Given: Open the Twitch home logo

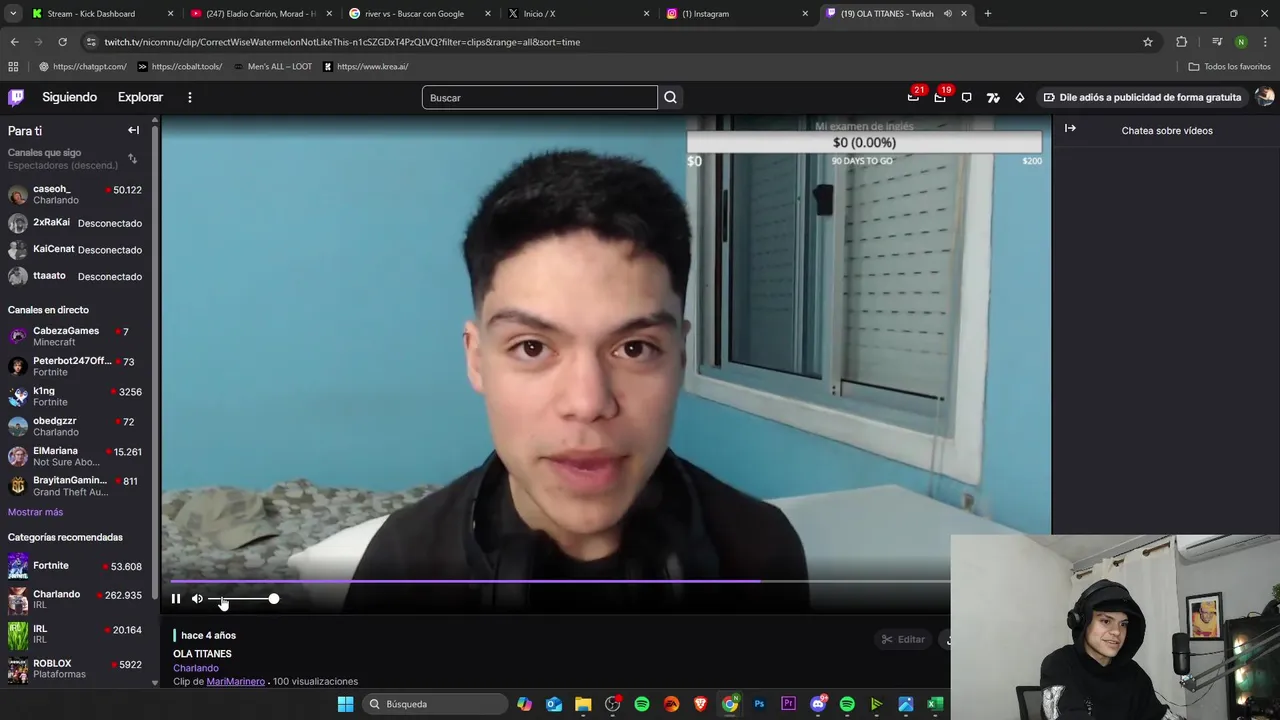Looking at the screenshot, I should [x=16, y=97].
